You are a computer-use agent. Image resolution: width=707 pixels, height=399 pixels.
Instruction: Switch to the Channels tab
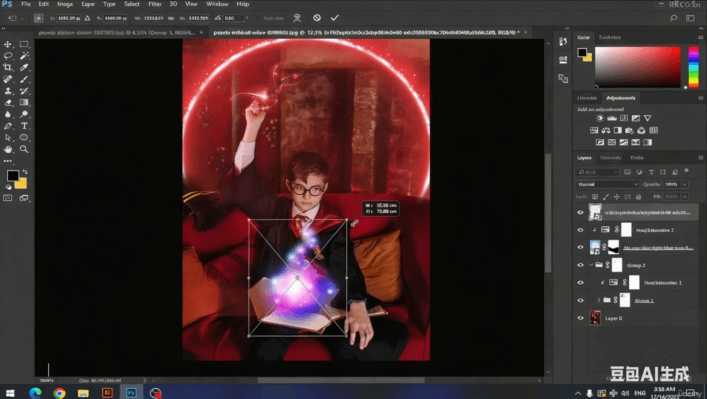click(x=611, y=158)
